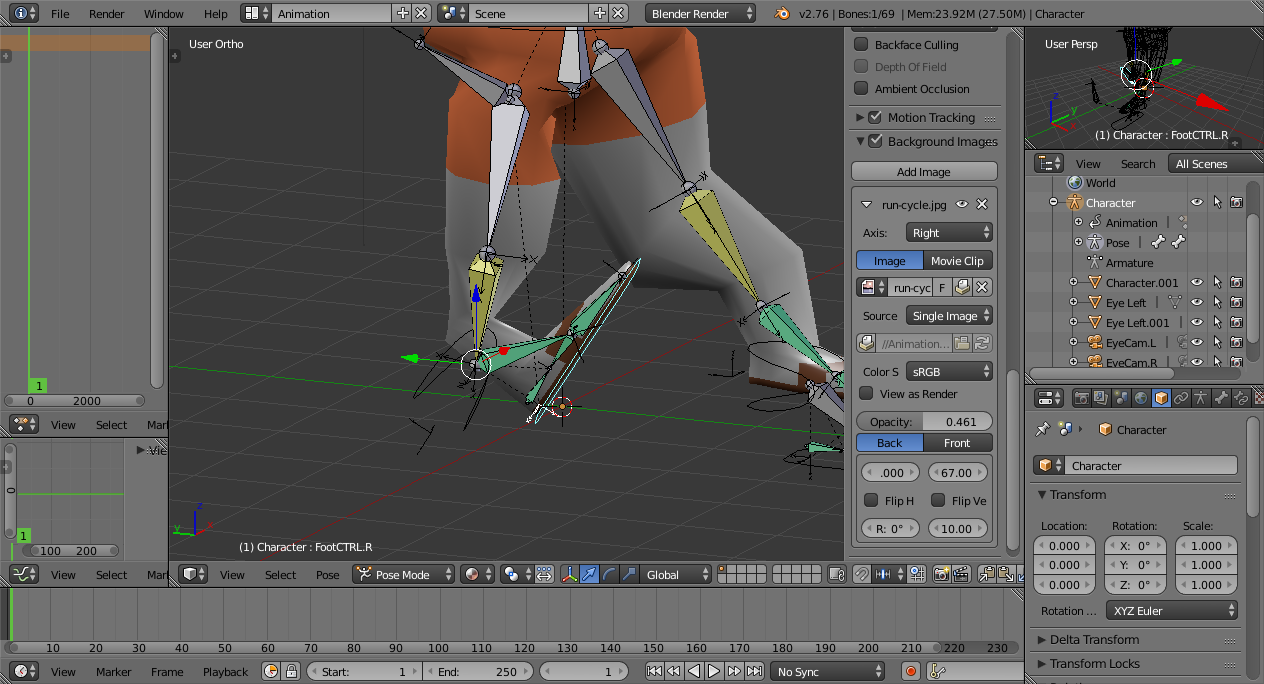1264x684 pixels.
Task: Open the Info editor type selector icon
Action: tap(24, 14)
